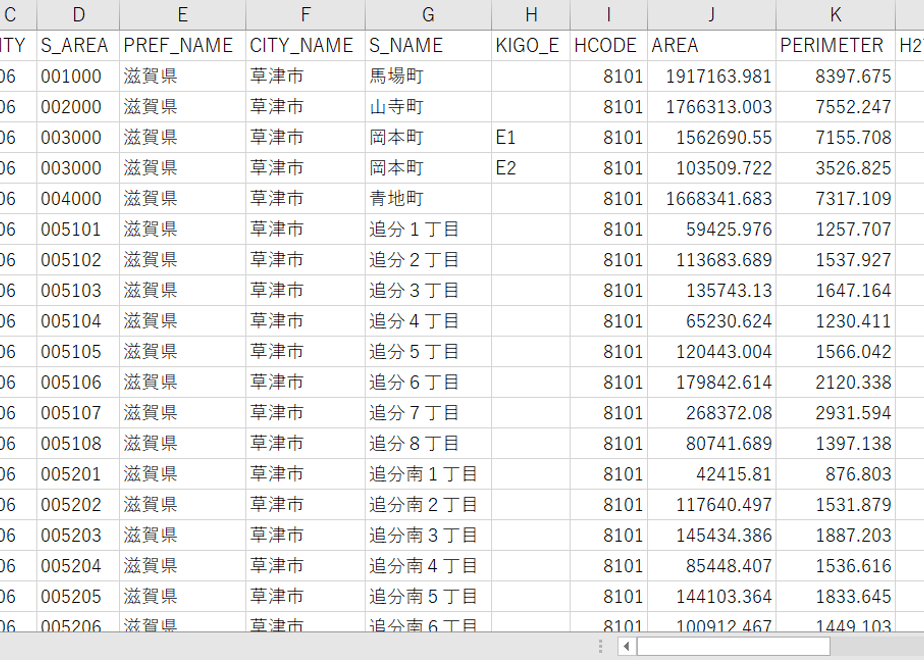Click the PERIMETER header cell

coord(836,45)
